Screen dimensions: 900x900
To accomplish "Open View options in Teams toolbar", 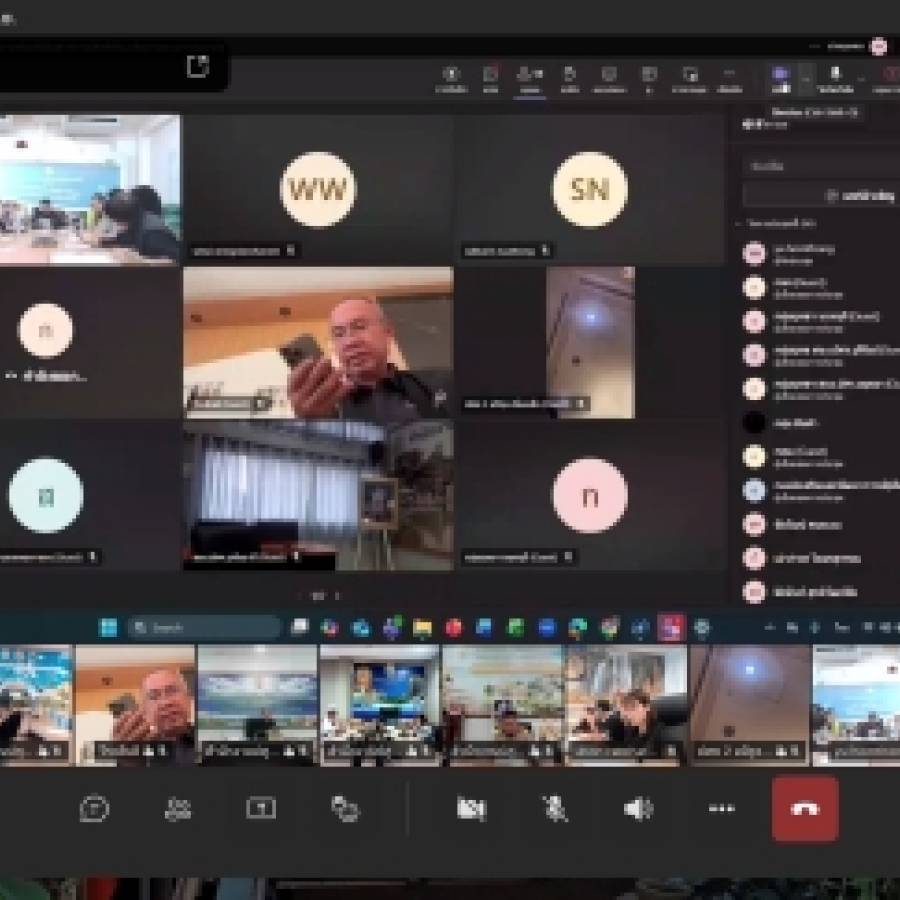I will [x=649, y=79].
